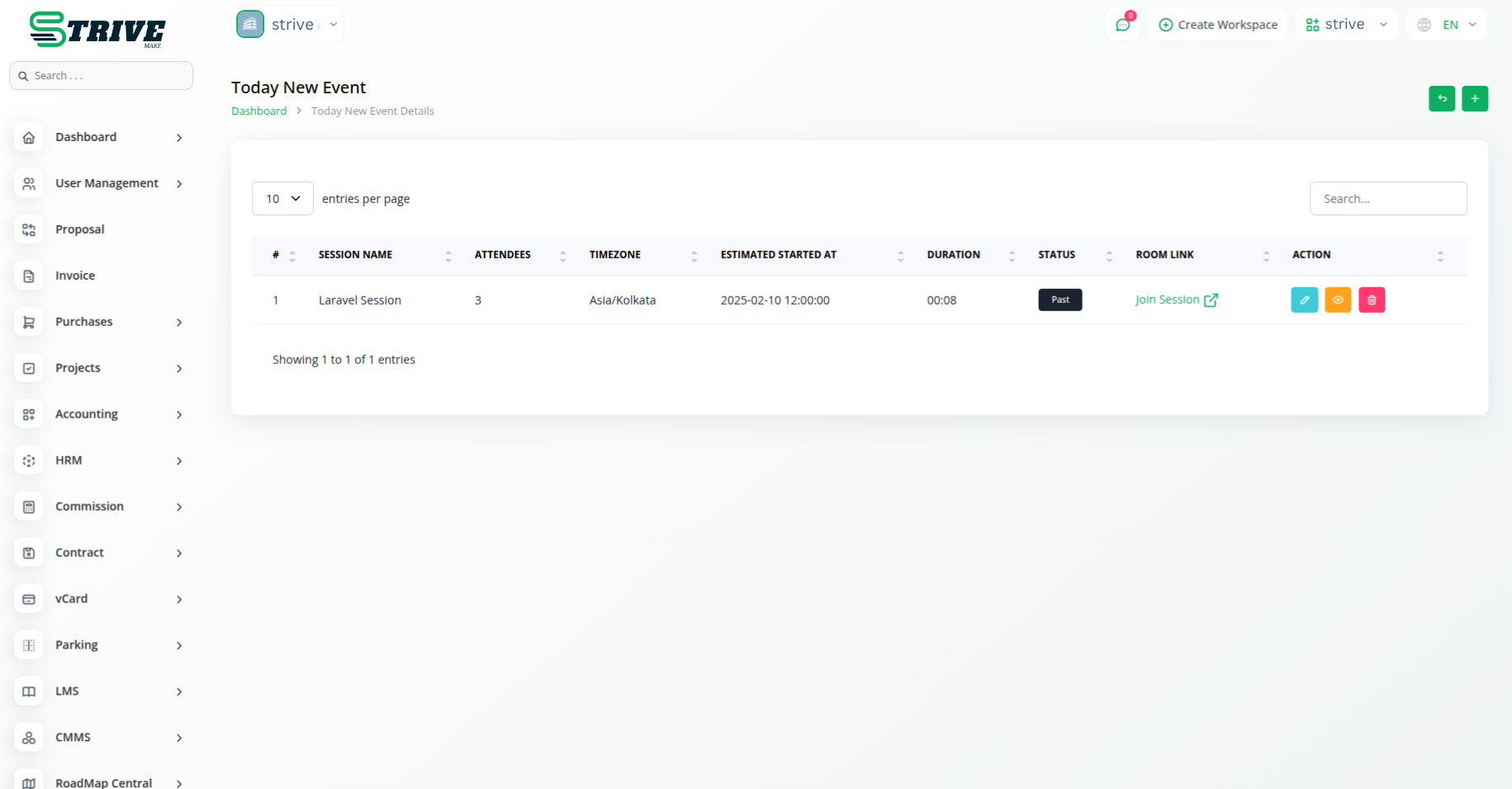The image size is (1512, 789).
Task: Click the table Search input field
Action: [x=1388, y=199]
